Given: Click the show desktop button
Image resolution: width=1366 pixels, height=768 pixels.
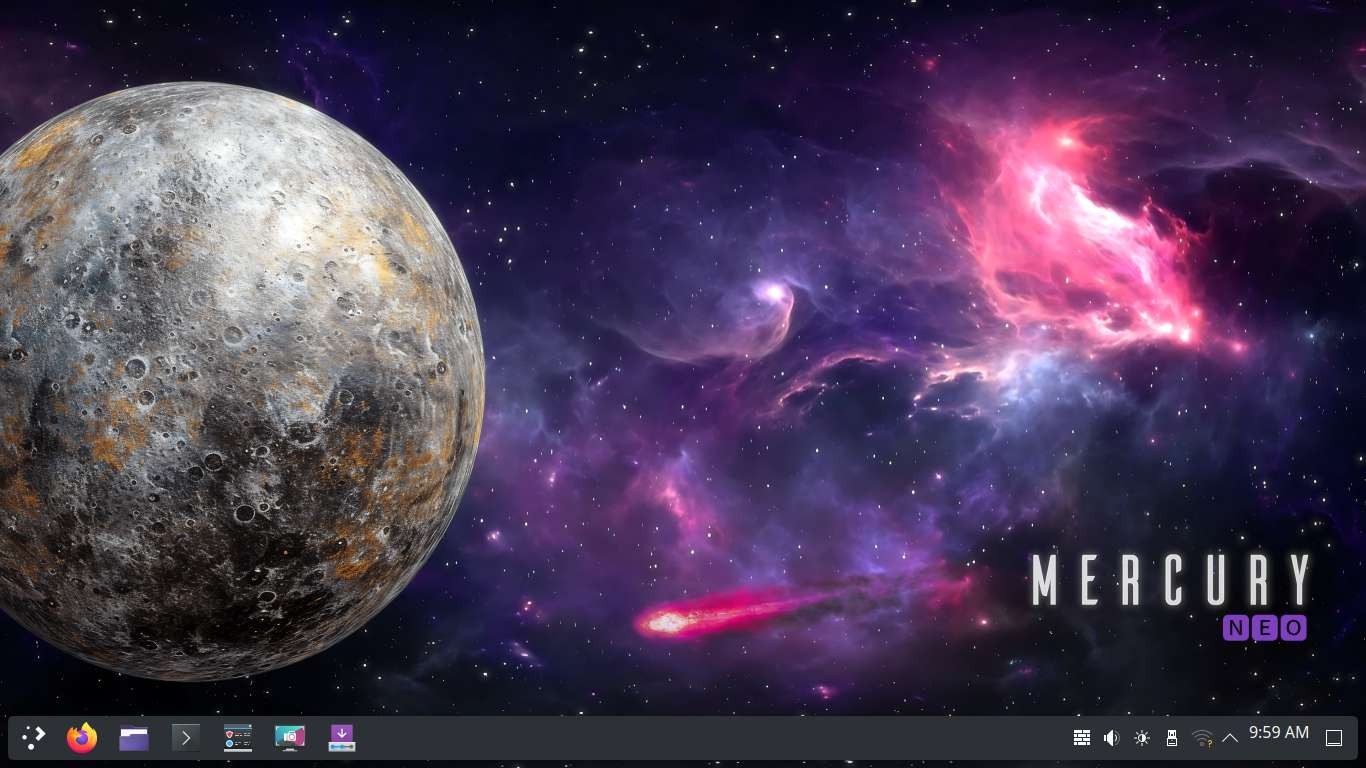Looking at the screenshot, I should coord(1334,738).
